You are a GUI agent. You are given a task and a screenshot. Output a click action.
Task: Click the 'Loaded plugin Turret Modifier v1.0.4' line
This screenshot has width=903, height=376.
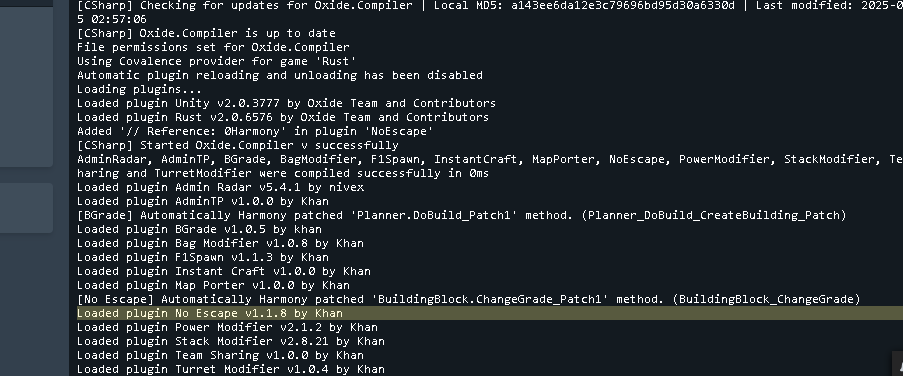(231, 369)
